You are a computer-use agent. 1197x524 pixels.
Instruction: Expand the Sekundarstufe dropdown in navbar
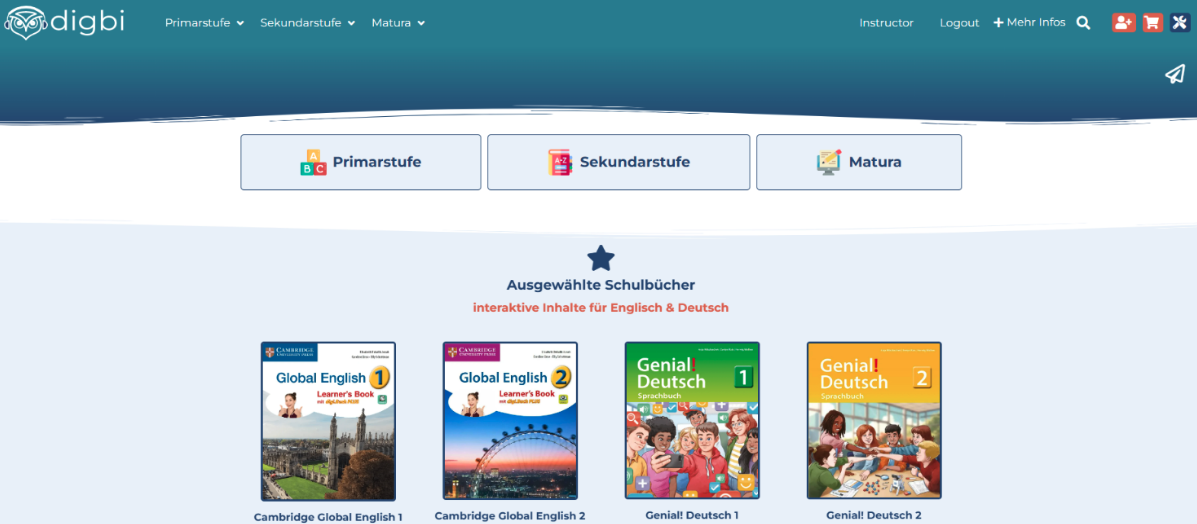click(307, 23)
